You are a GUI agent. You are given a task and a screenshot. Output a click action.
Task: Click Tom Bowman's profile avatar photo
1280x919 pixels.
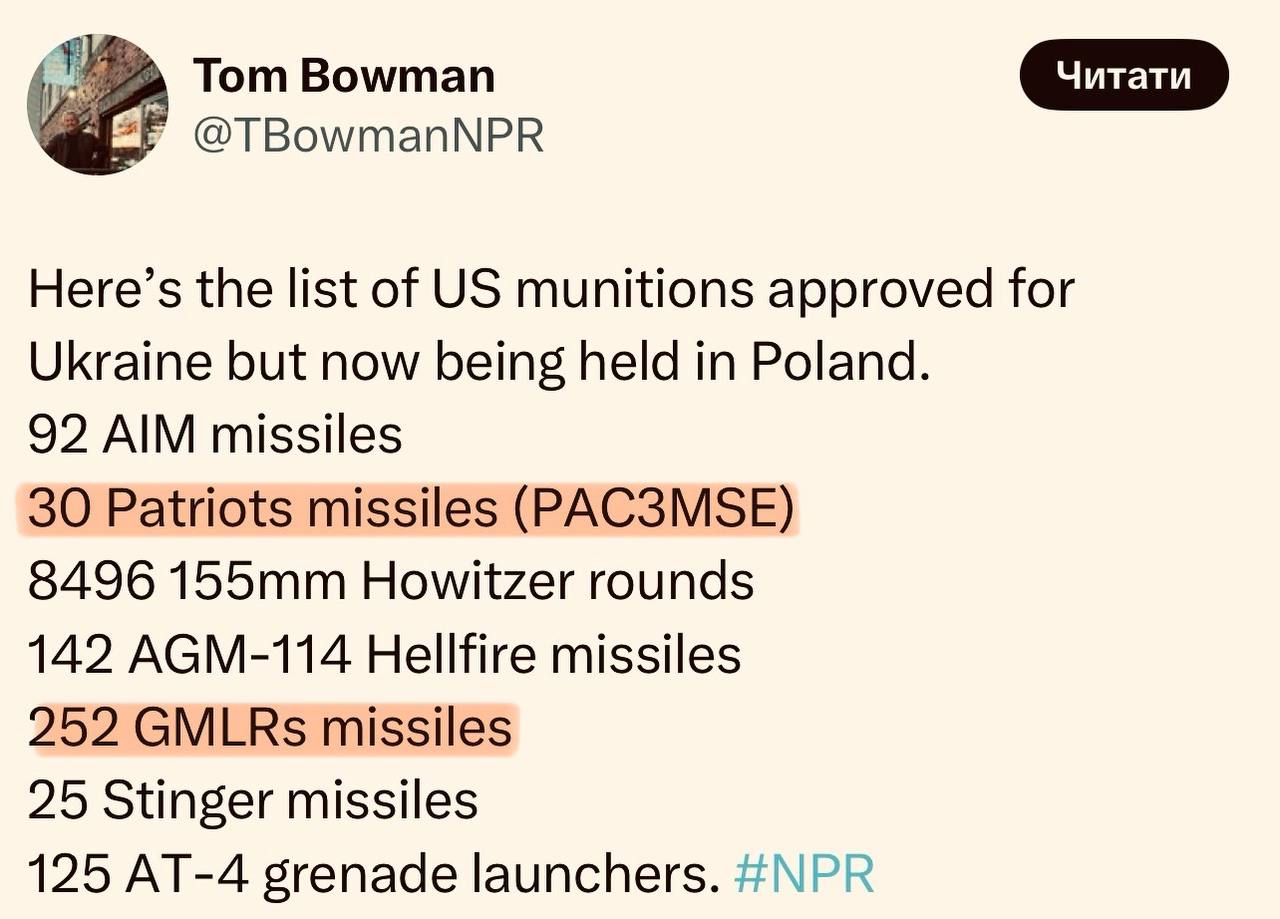(97, 105)
